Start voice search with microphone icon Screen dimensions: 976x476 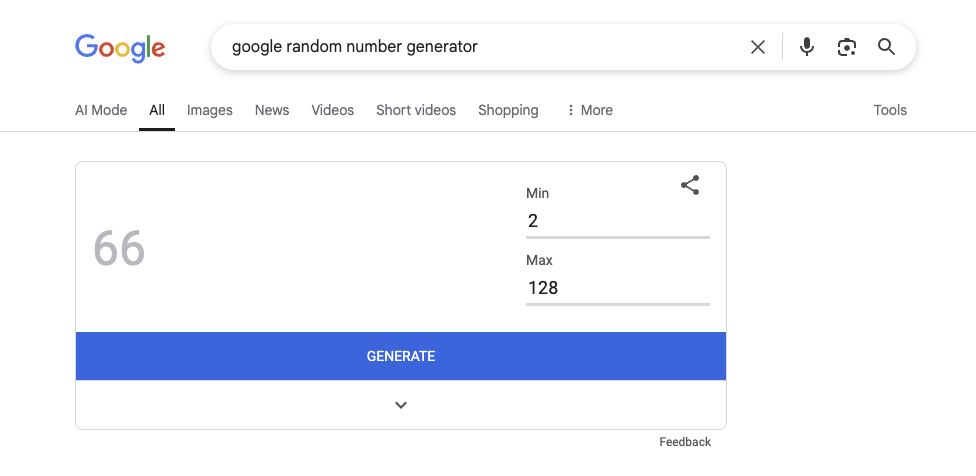(807, 47)
